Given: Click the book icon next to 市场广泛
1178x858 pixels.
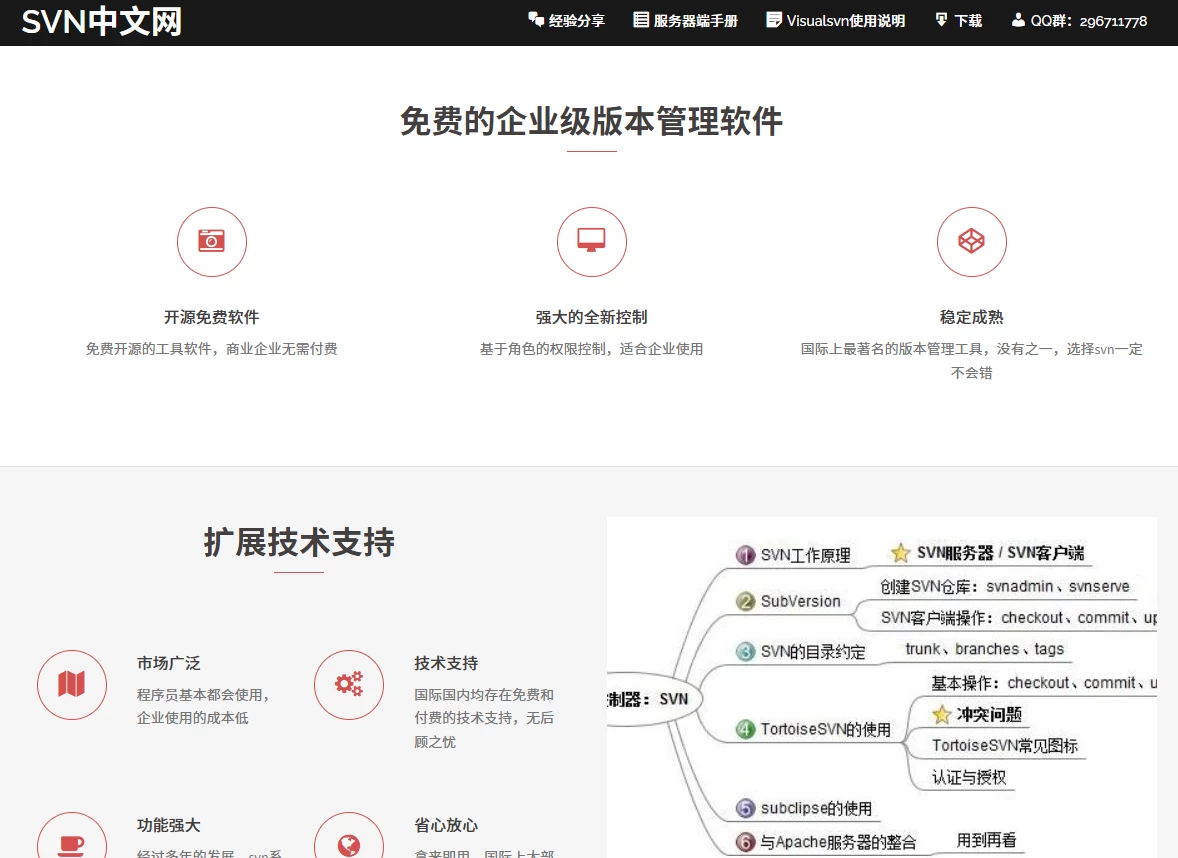Looking at the screenshot, I should coord(72,684).
